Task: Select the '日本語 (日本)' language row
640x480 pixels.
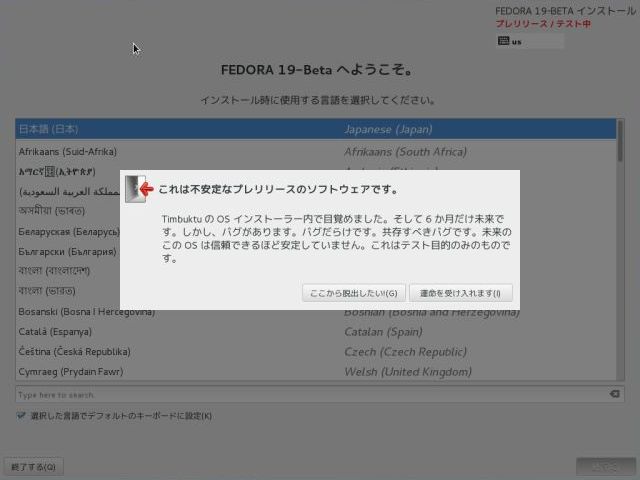Action: pos(316,129)
